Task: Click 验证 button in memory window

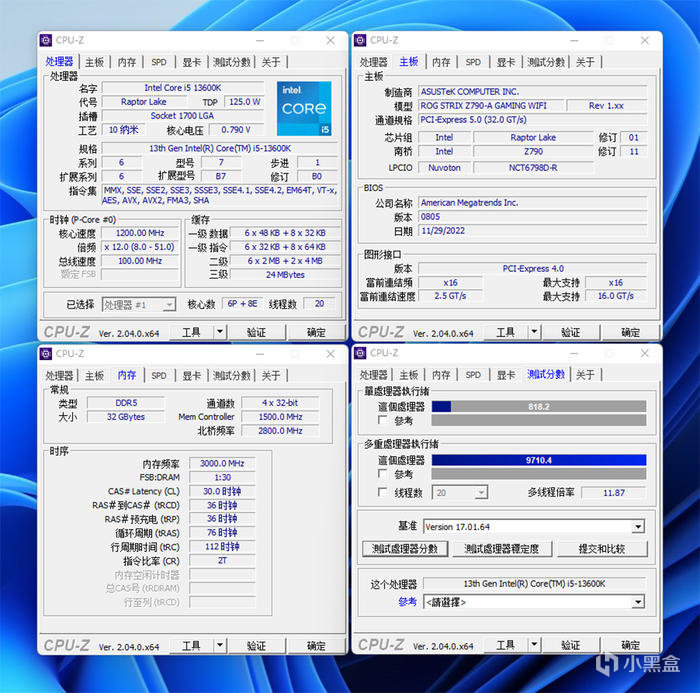Action: (x=256, y=646)
